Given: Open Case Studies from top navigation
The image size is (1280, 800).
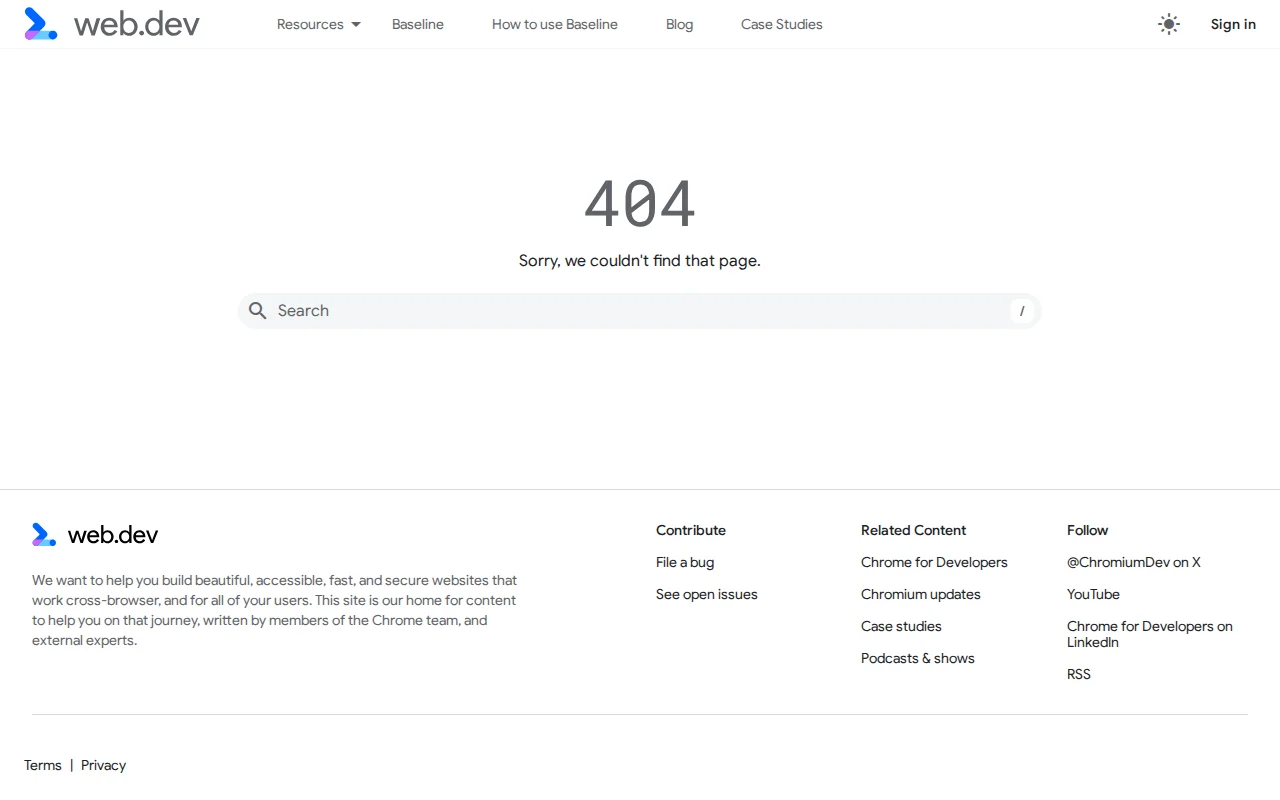Looking at the screenshot, I should point(781,24).
